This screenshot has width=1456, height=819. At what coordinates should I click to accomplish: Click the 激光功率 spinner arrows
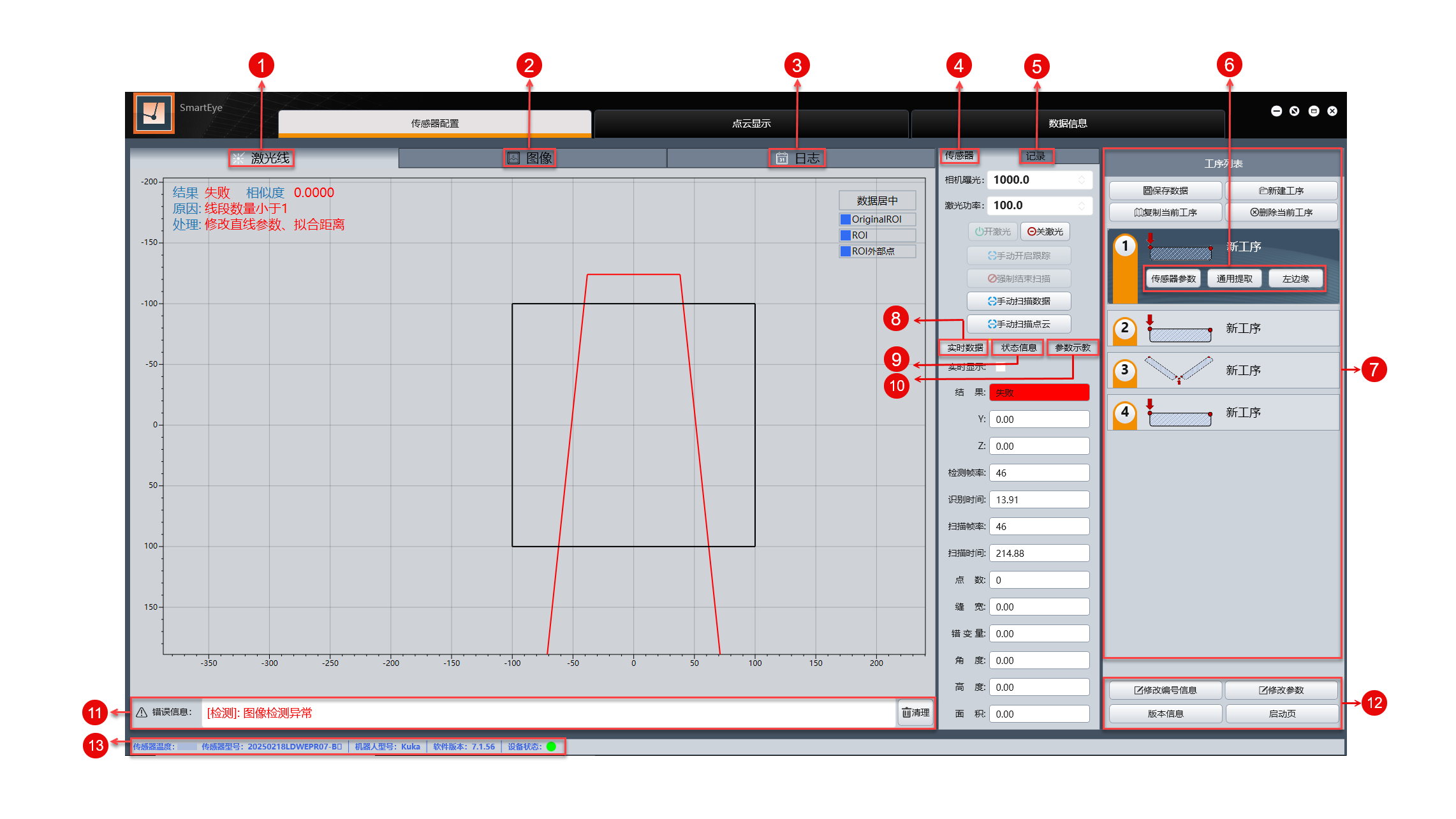[x=1082, y=205]
